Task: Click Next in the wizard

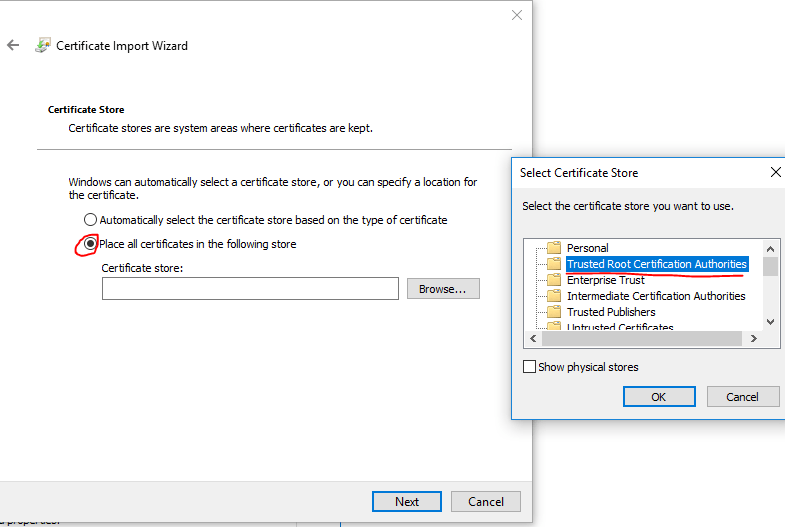Action: [x=406, y=501]
